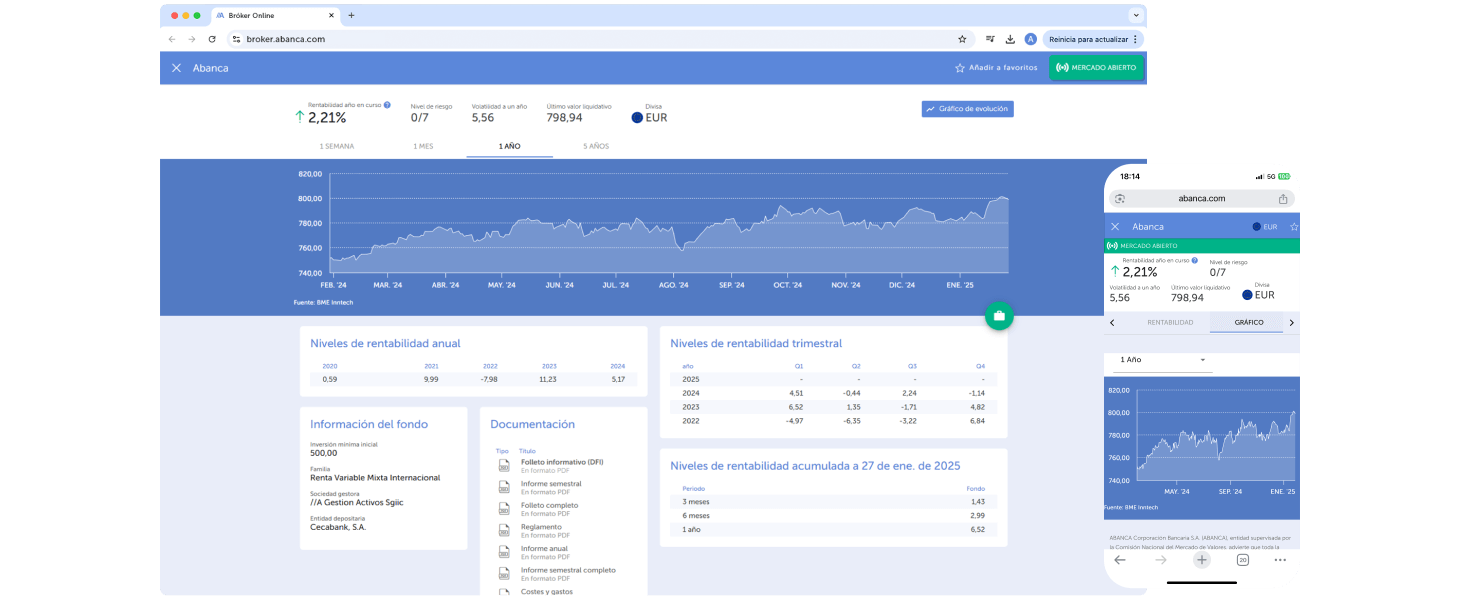Open the Informe anual PDF icon

point(504,552)
